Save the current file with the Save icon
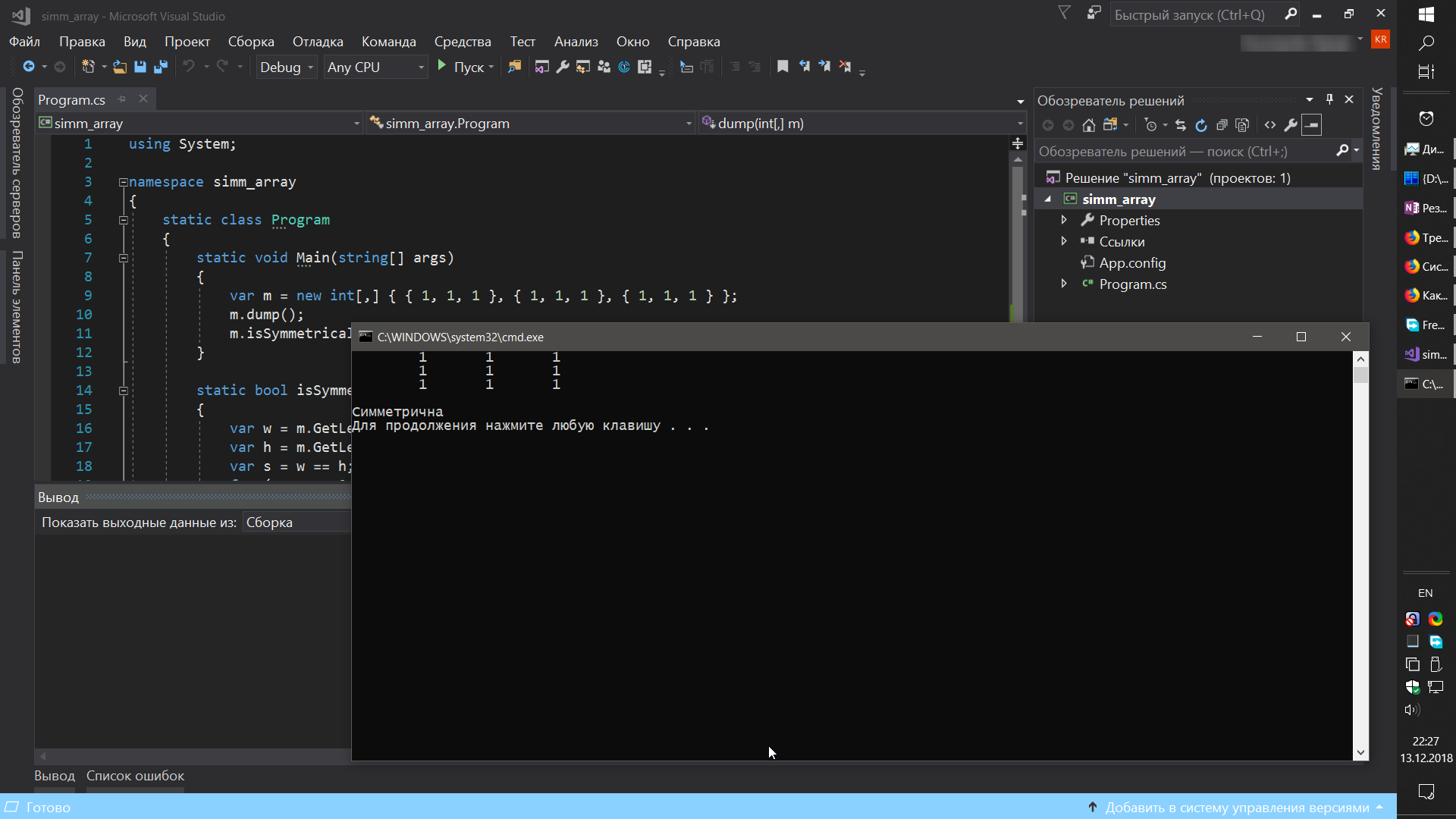The height and width of the screenshot is (819, 1456). coord(140,67)
